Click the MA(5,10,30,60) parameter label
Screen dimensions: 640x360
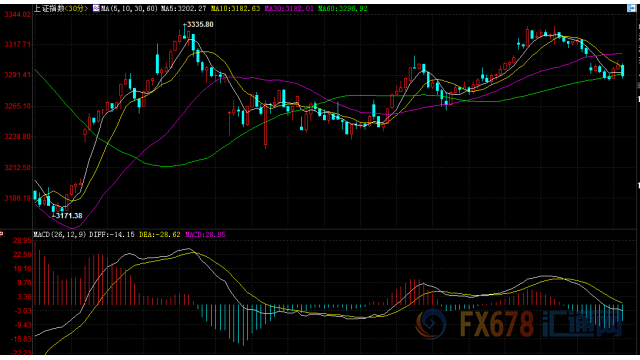[129, 8]
